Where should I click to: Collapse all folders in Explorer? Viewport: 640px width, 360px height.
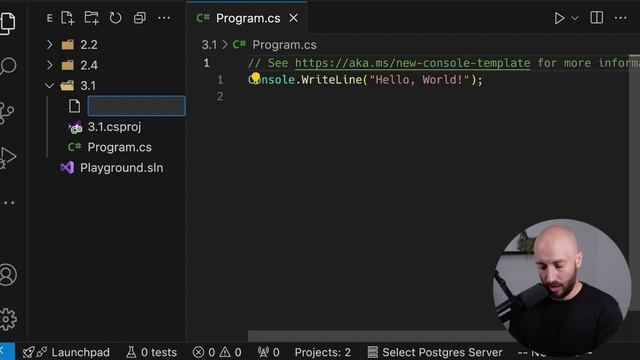[x=140, y=18]
